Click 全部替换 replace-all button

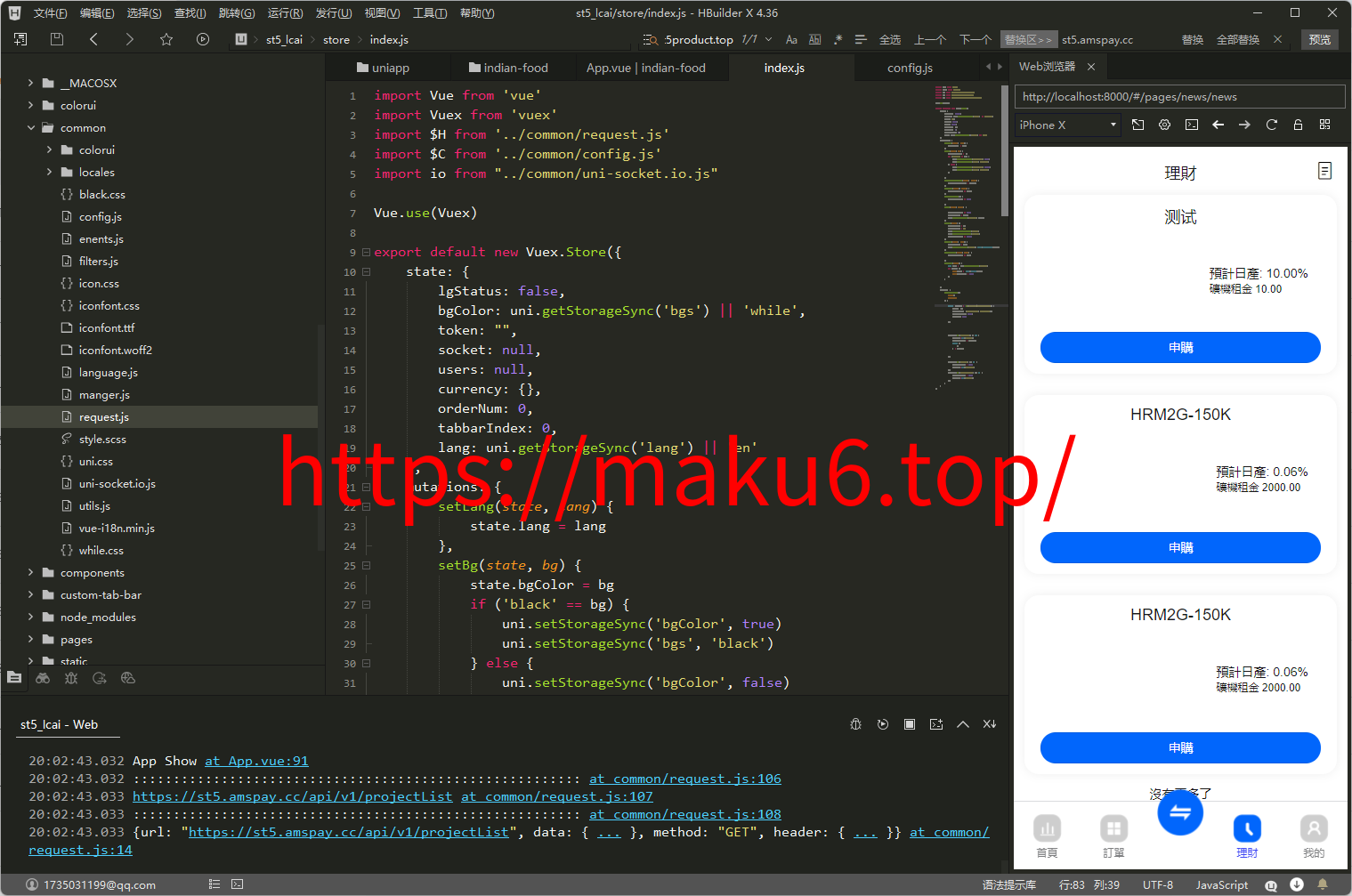[1238, 40]
